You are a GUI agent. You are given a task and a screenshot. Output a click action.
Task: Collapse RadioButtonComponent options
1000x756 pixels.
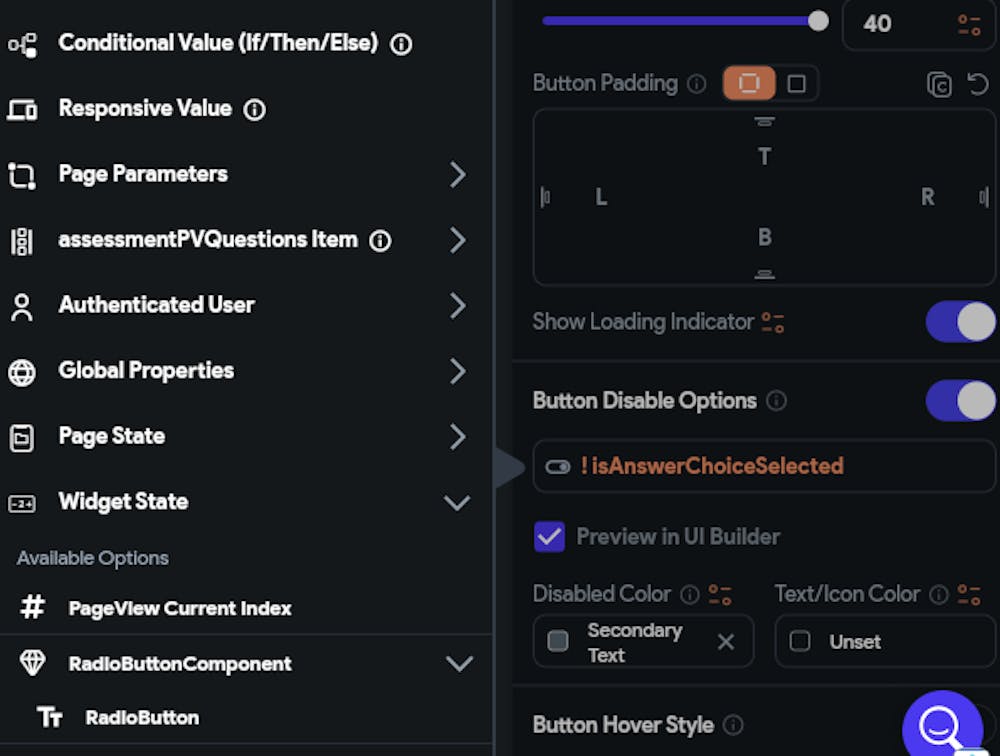coord(459,664)
